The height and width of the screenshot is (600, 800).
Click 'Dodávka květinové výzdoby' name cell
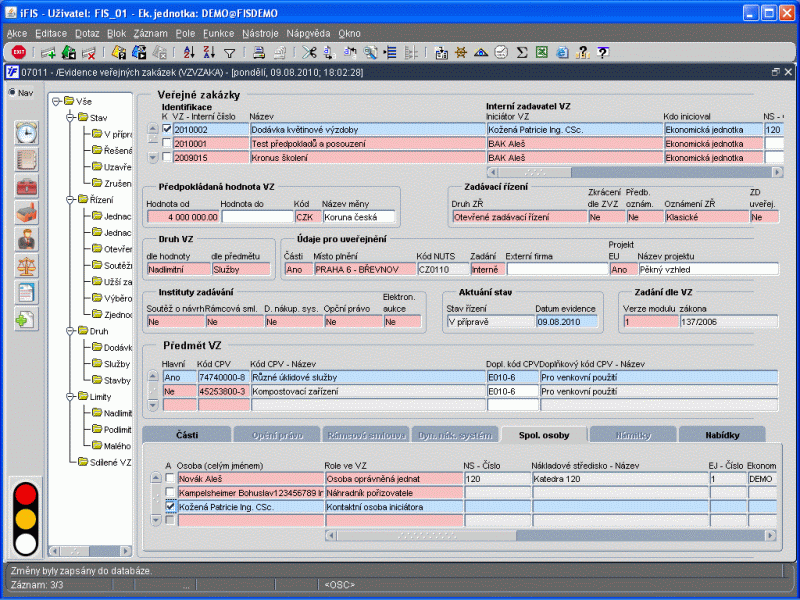tap(367, 130)
